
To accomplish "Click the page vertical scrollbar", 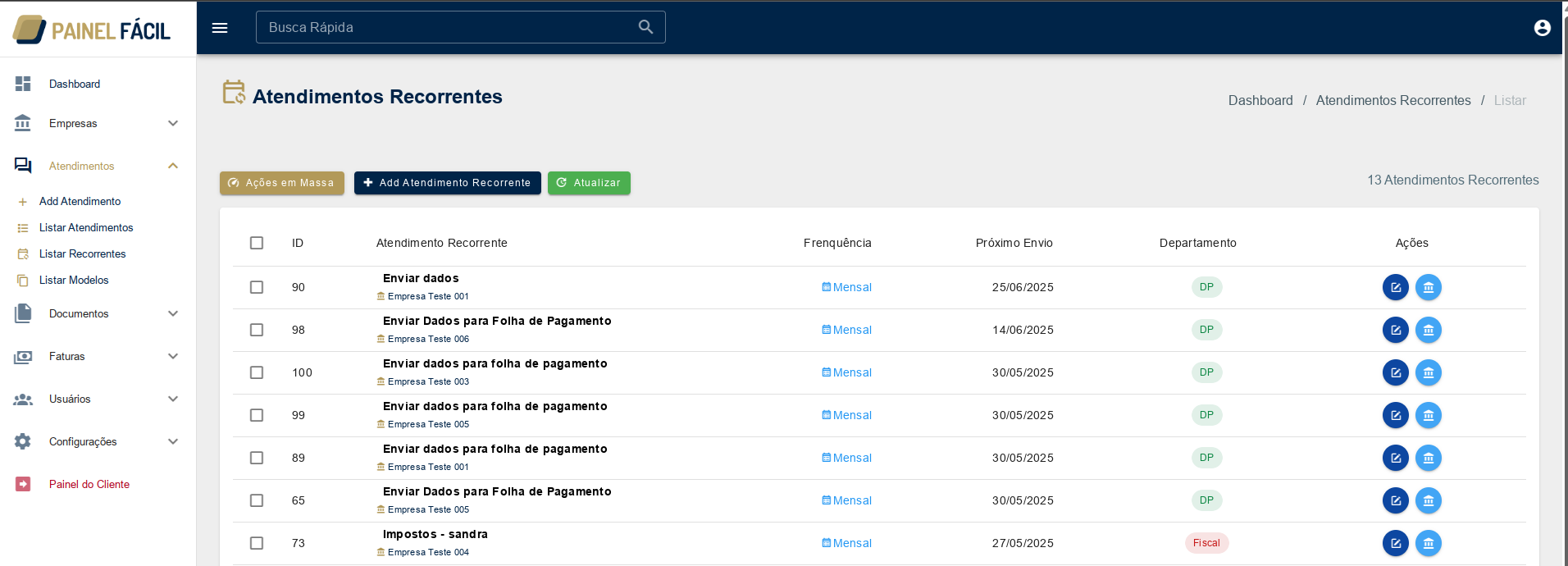I will (1565, 283).
